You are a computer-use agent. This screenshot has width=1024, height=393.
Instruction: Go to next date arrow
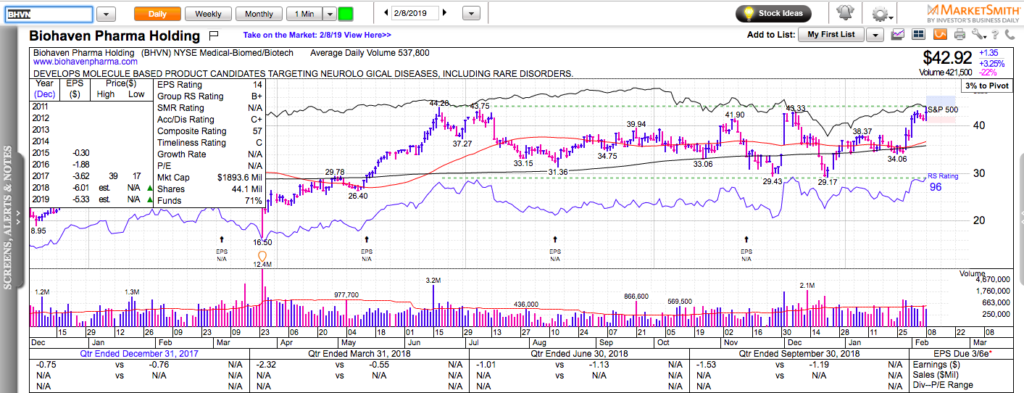[x=445, y=12]
